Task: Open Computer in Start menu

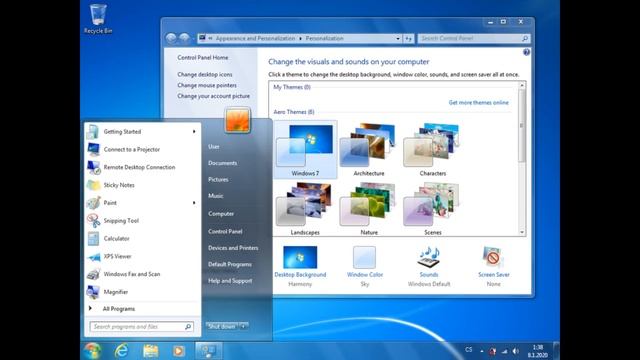Action: pos(221,213)
